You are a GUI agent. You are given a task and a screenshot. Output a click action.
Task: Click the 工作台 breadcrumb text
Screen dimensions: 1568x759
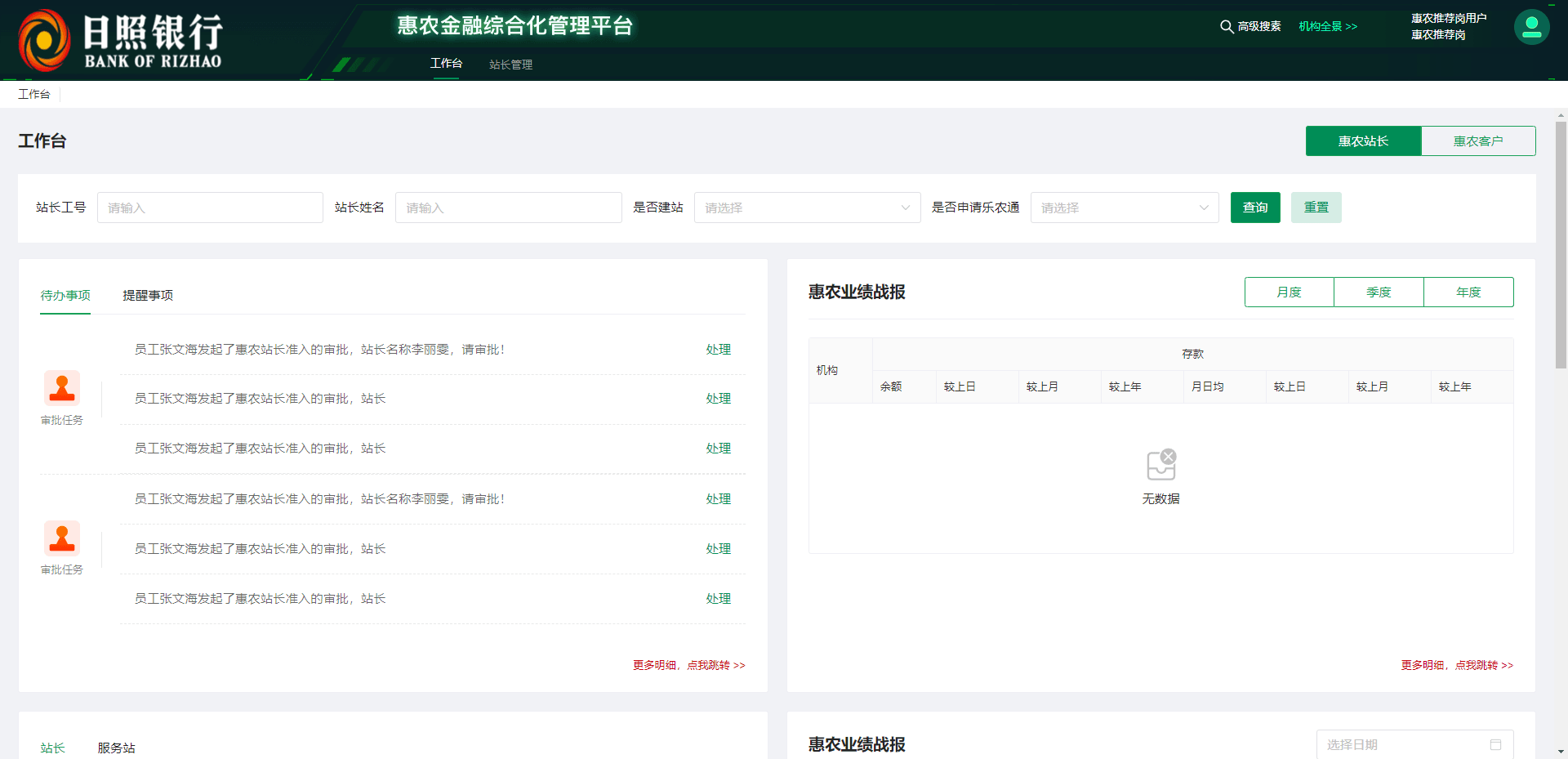[33, 94]
